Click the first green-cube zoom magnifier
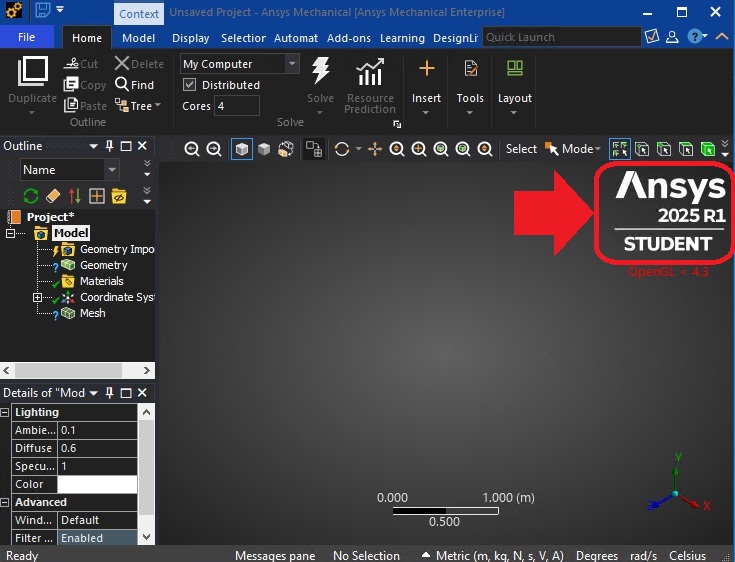 click(x=441, y=149)
